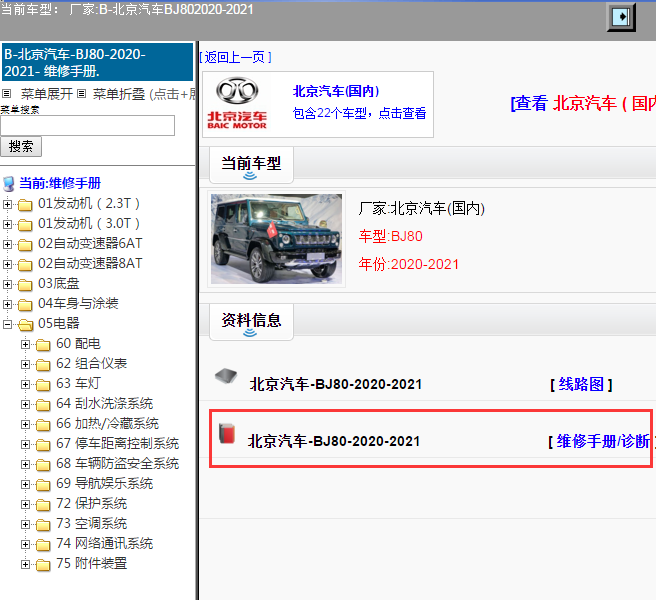The width and height of the screenshot is (656, 600).
Task: Open the 维修手册/诊断 link
Action: (x=602, y=441)
